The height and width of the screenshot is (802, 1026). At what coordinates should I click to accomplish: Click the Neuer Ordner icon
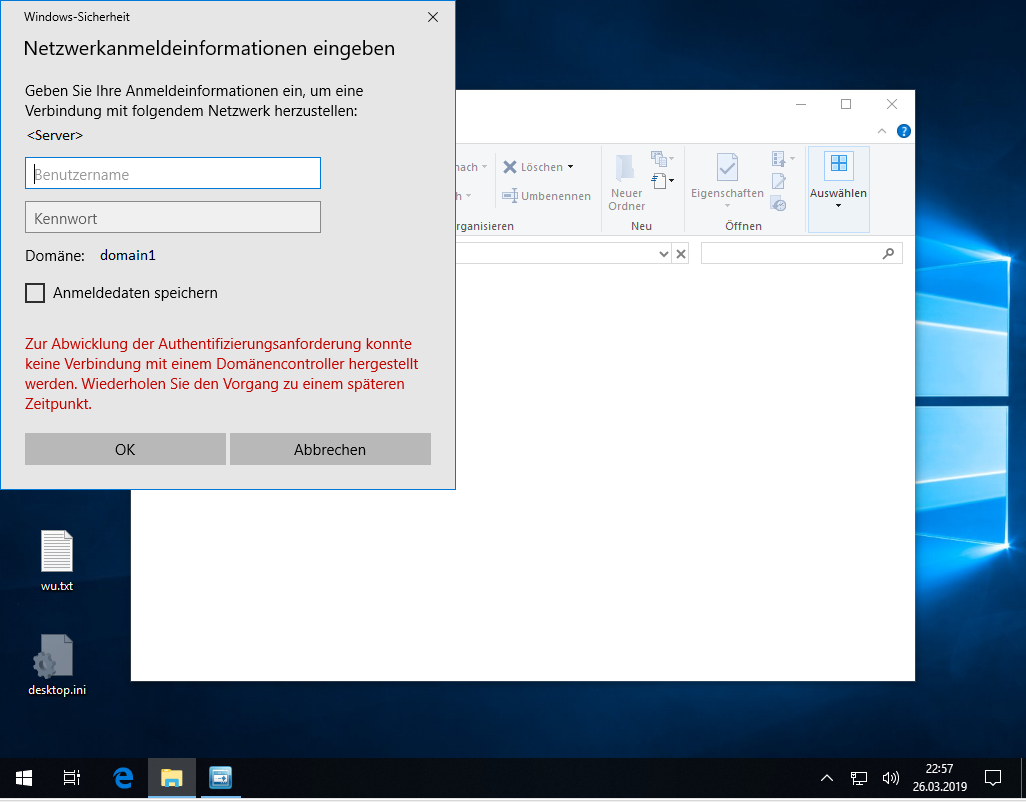coord(626,167)
